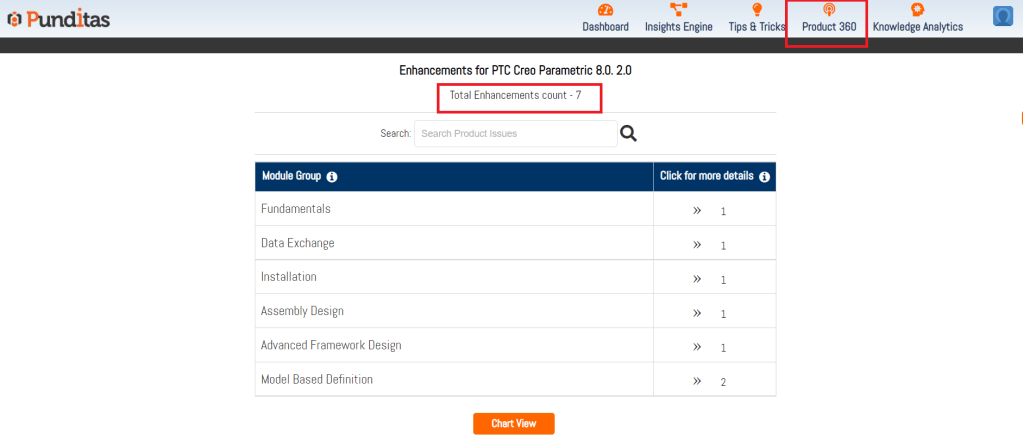Expand Installation row details arrow

coord(697,279)
